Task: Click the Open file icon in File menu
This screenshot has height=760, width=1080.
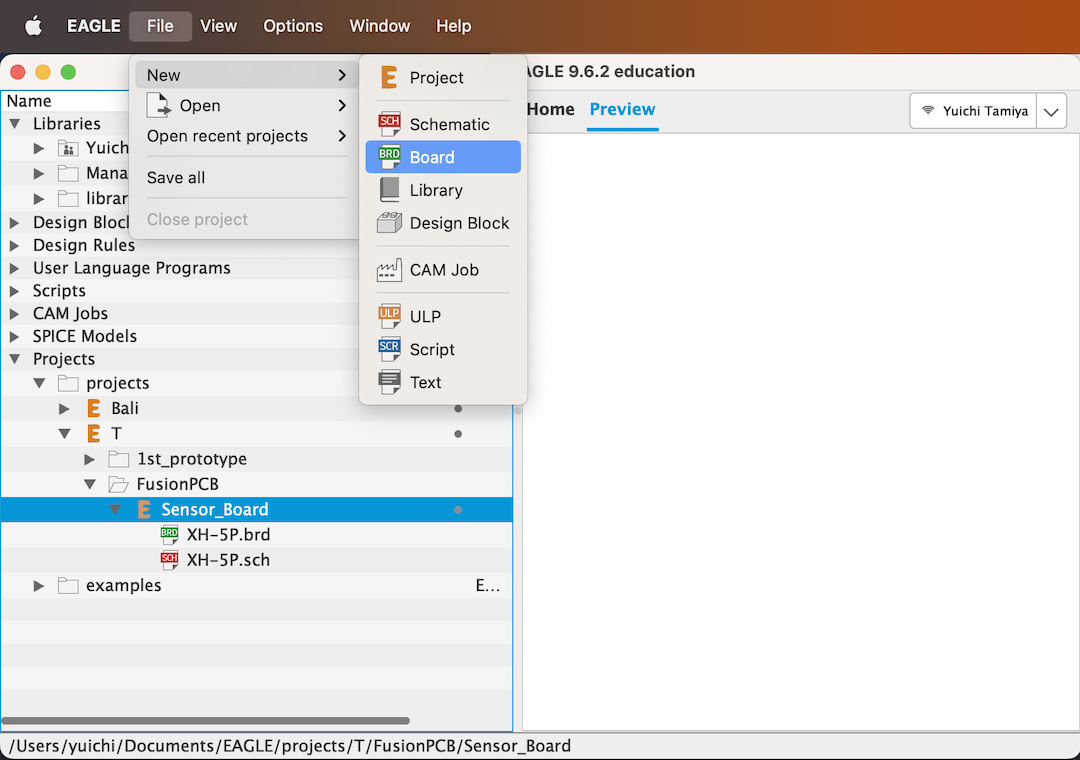Action: pos(159,105)
